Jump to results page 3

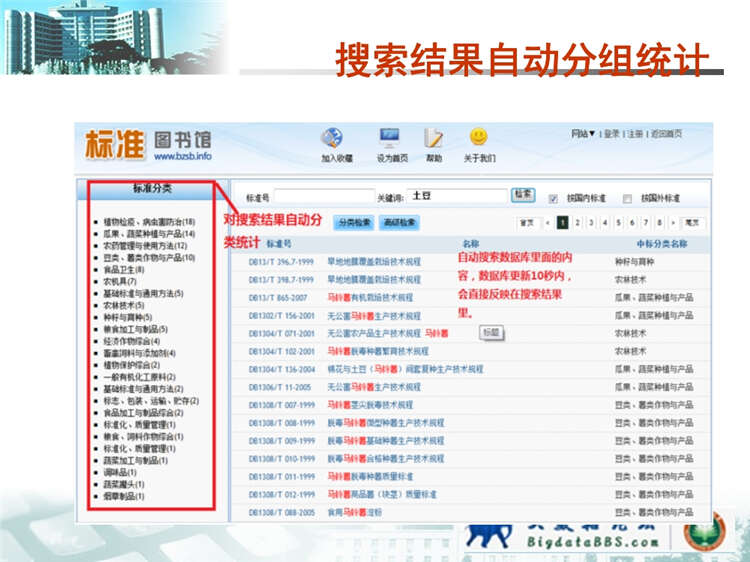coord(591,223)
